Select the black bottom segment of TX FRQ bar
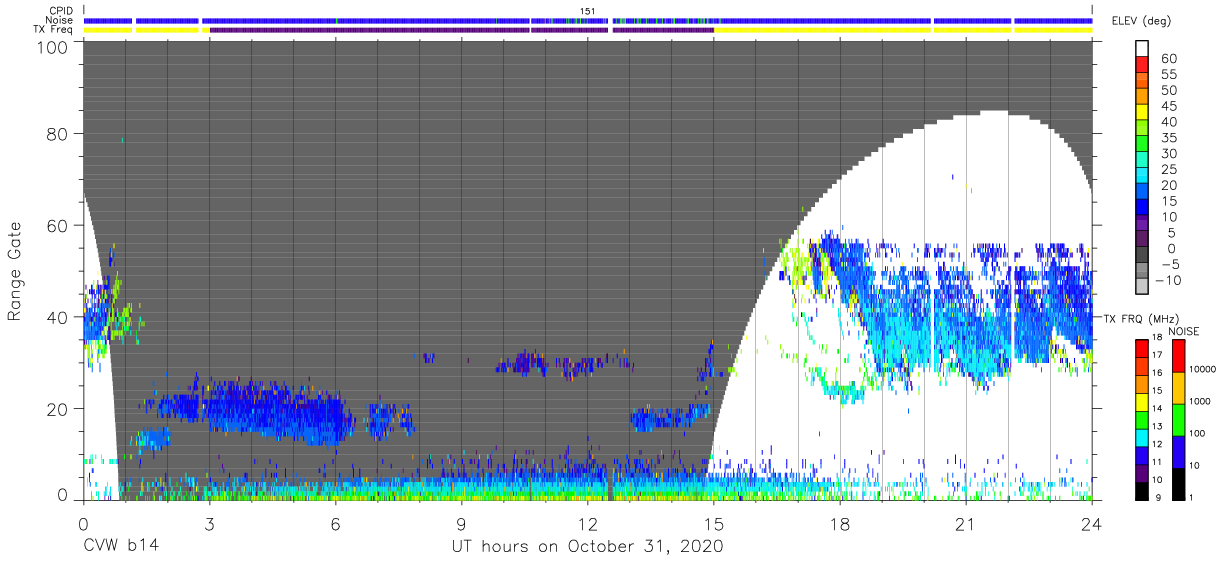Image resolution: width=1228 pixels, height=567 pixels. [1142, 491]
